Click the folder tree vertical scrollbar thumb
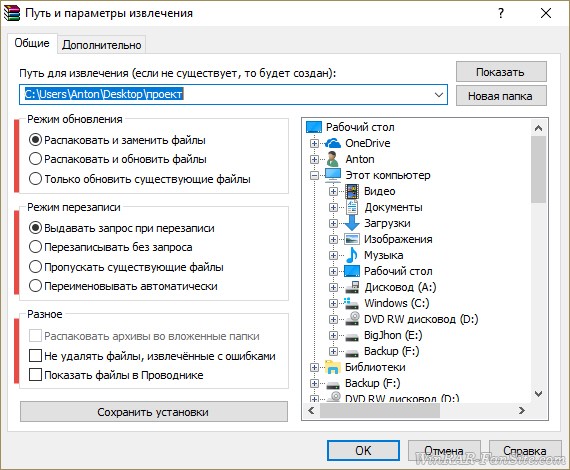This screenshot has height=470, width=570. 538,169
